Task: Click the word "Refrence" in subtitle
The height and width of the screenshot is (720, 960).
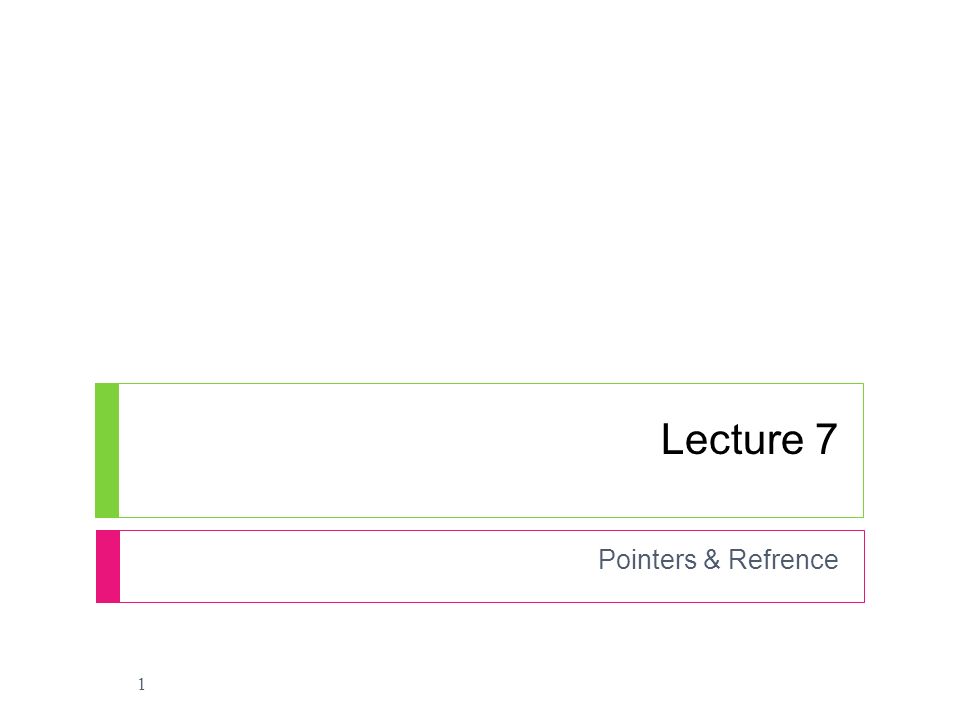Action: pyautogui.click(x=783, y=560)
